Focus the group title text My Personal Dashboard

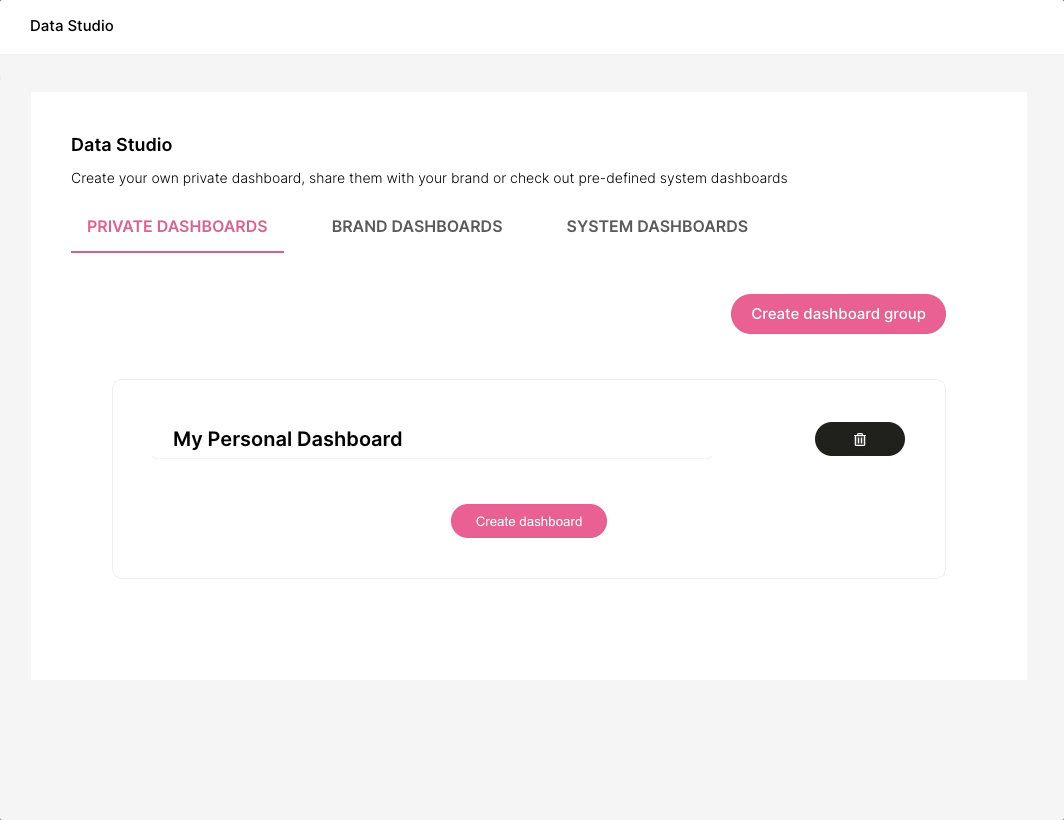(x=288, y=439)
